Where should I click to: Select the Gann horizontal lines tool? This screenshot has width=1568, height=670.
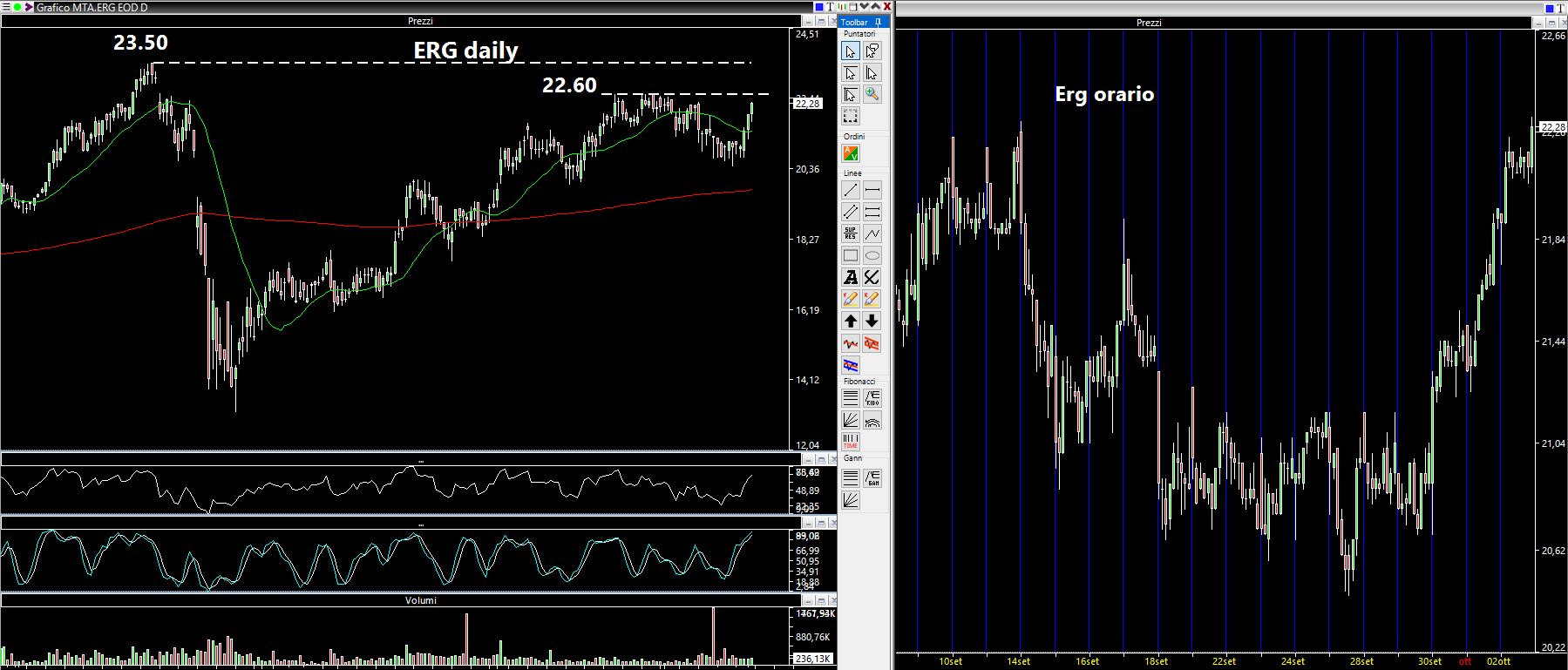(851, 478)
